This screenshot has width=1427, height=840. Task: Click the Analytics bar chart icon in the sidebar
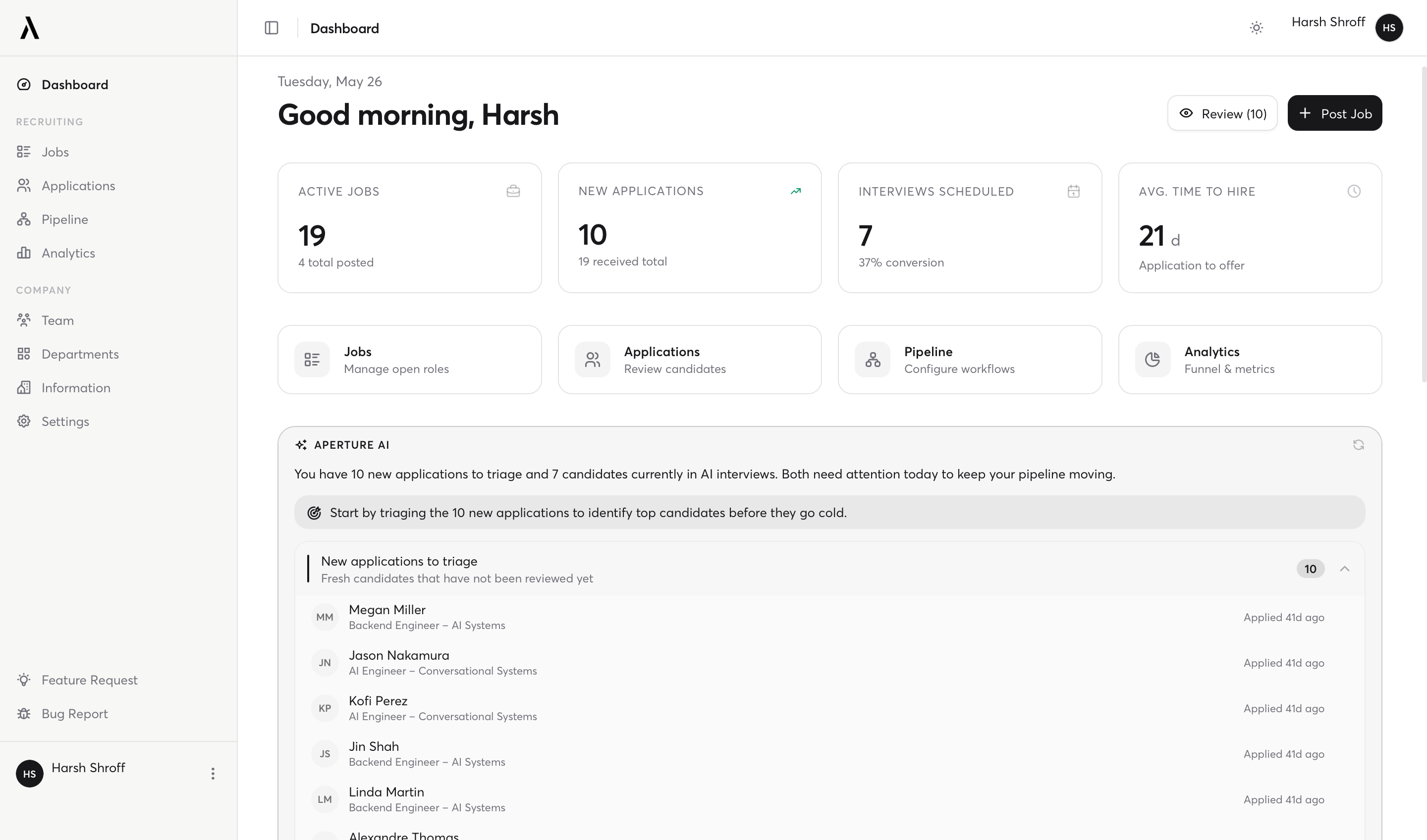(x=24, y=253)
